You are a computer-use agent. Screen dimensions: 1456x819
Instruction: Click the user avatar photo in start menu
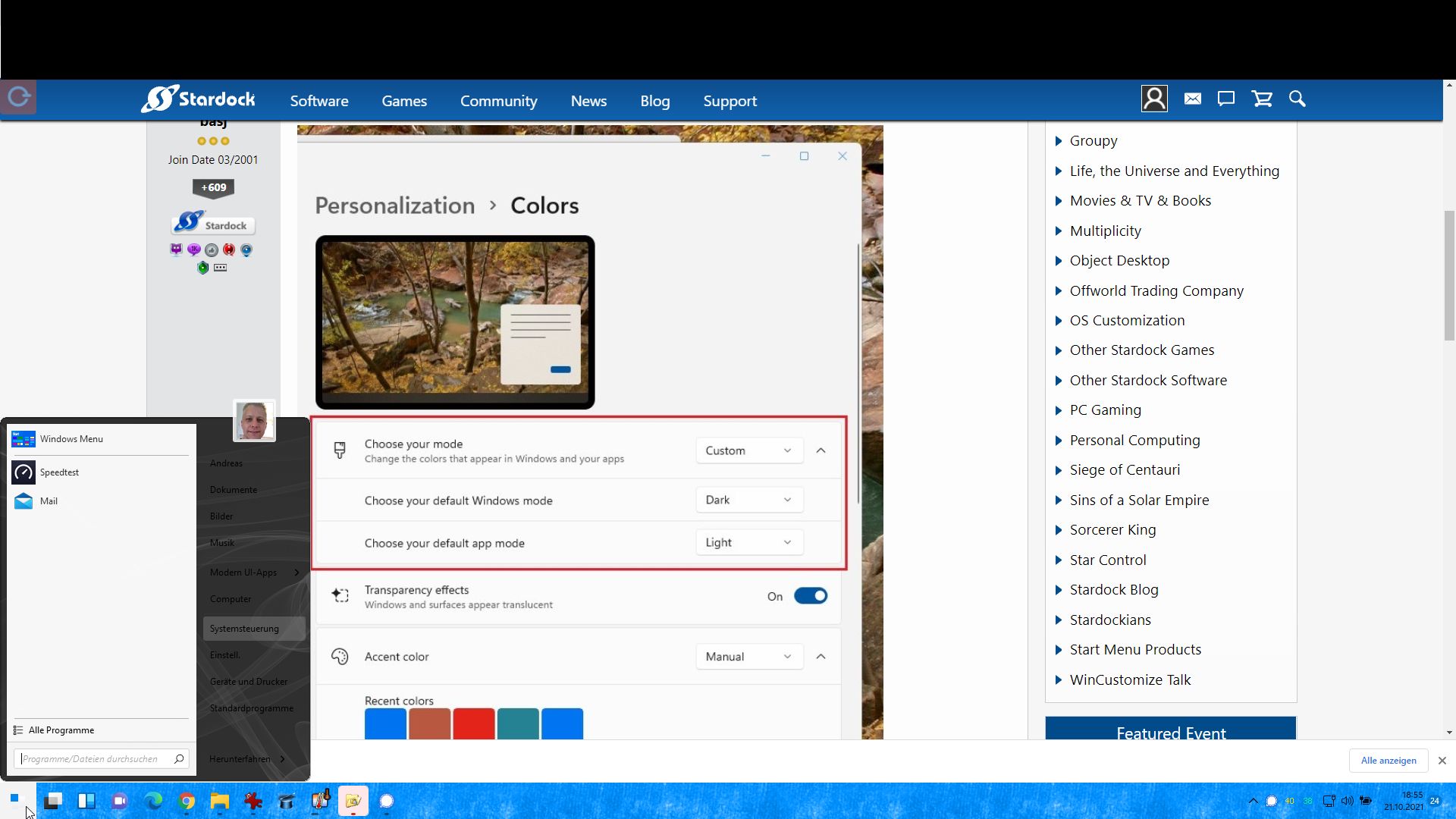click(254, 421)
